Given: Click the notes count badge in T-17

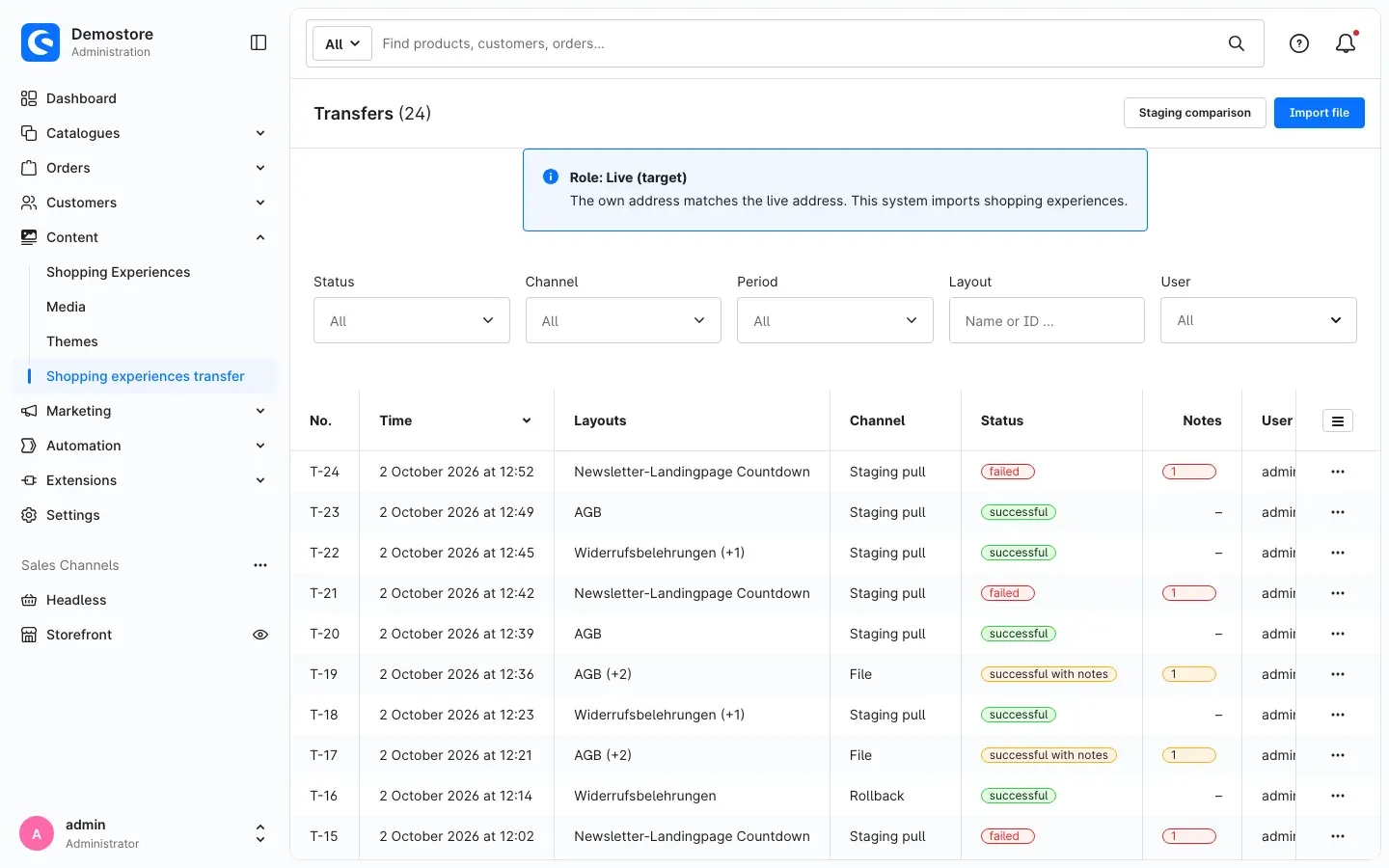Looking at the screenshot, I should [1189, 755].
